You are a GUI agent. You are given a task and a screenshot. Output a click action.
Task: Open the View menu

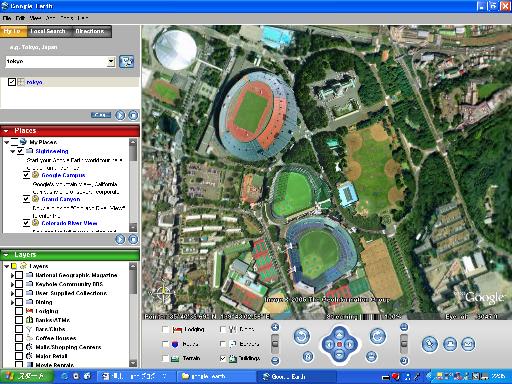tap(35, 18)
